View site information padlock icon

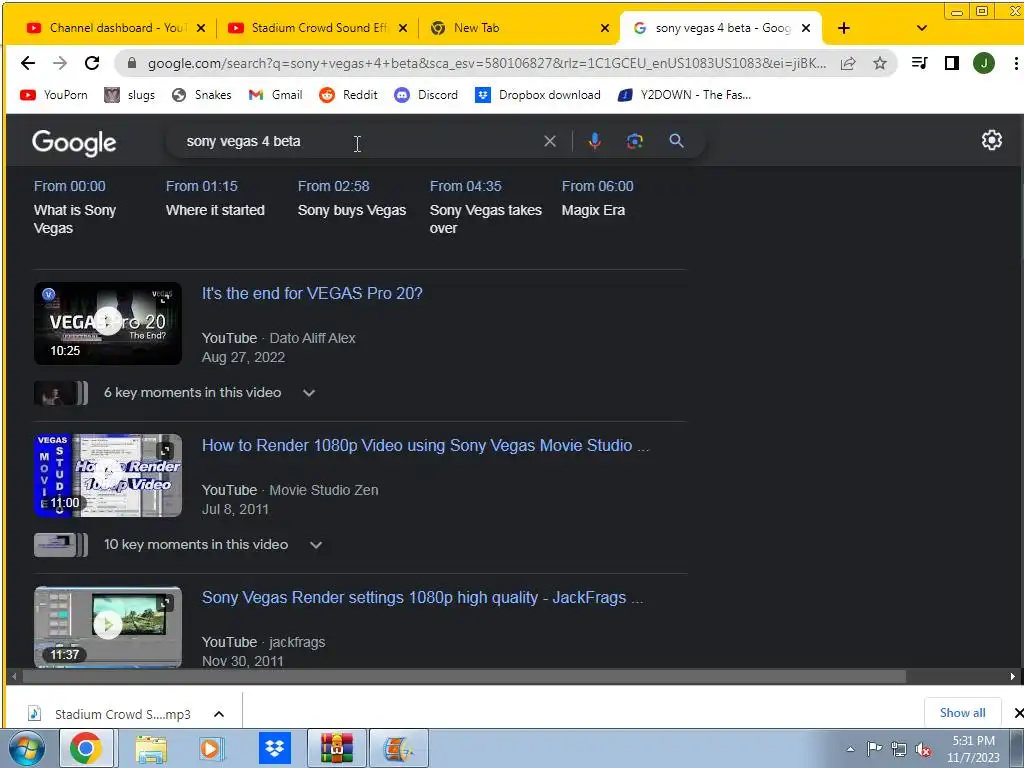[x=132, y=63]
